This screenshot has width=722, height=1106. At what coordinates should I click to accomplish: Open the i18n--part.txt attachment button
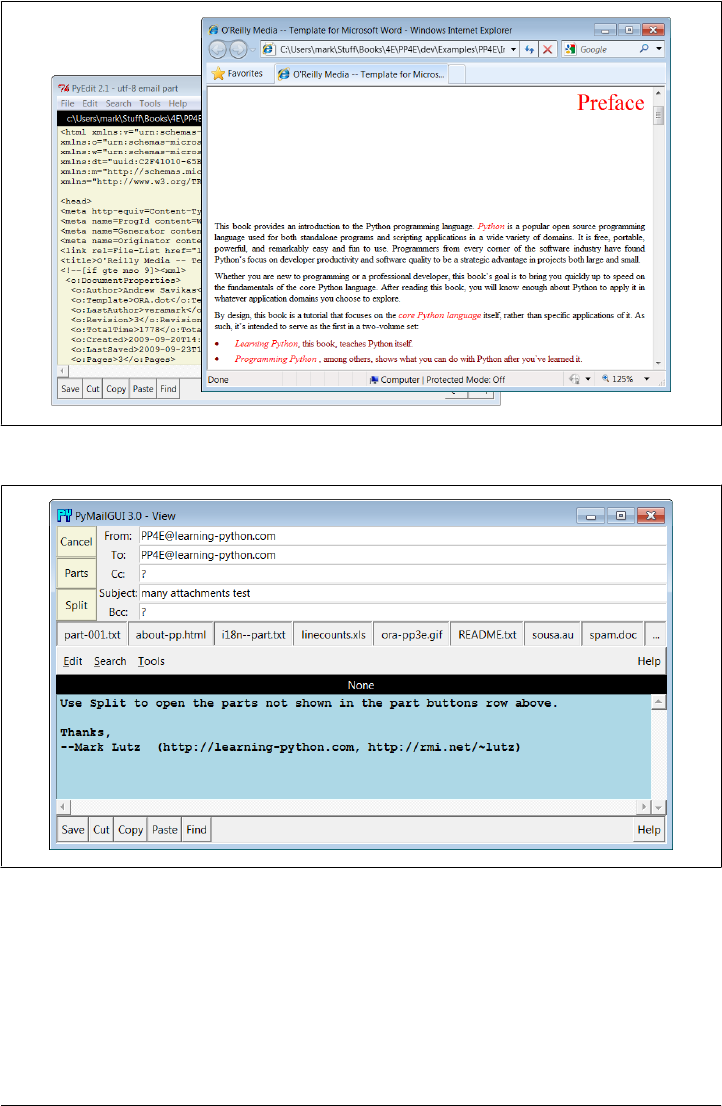click(x=253, y=635)
